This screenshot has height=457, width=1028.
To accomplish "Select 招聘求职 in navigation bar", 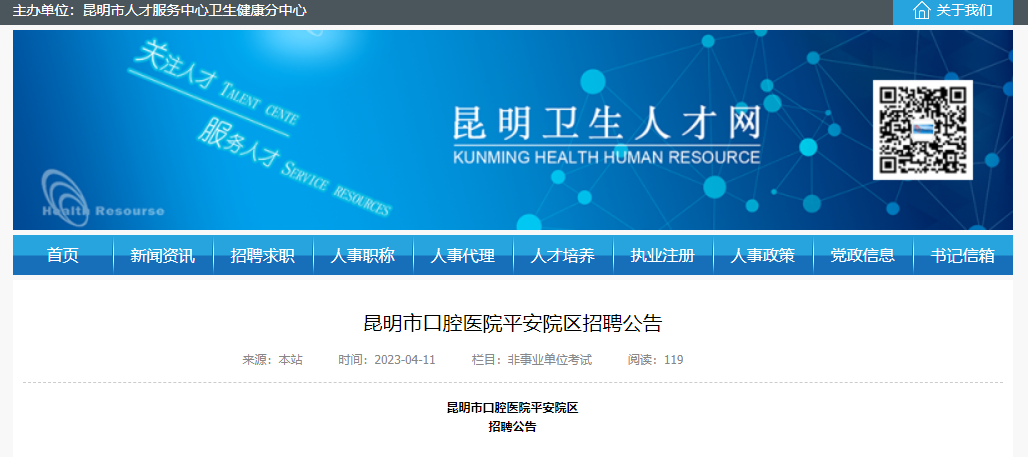I will (x=263, y=256).
